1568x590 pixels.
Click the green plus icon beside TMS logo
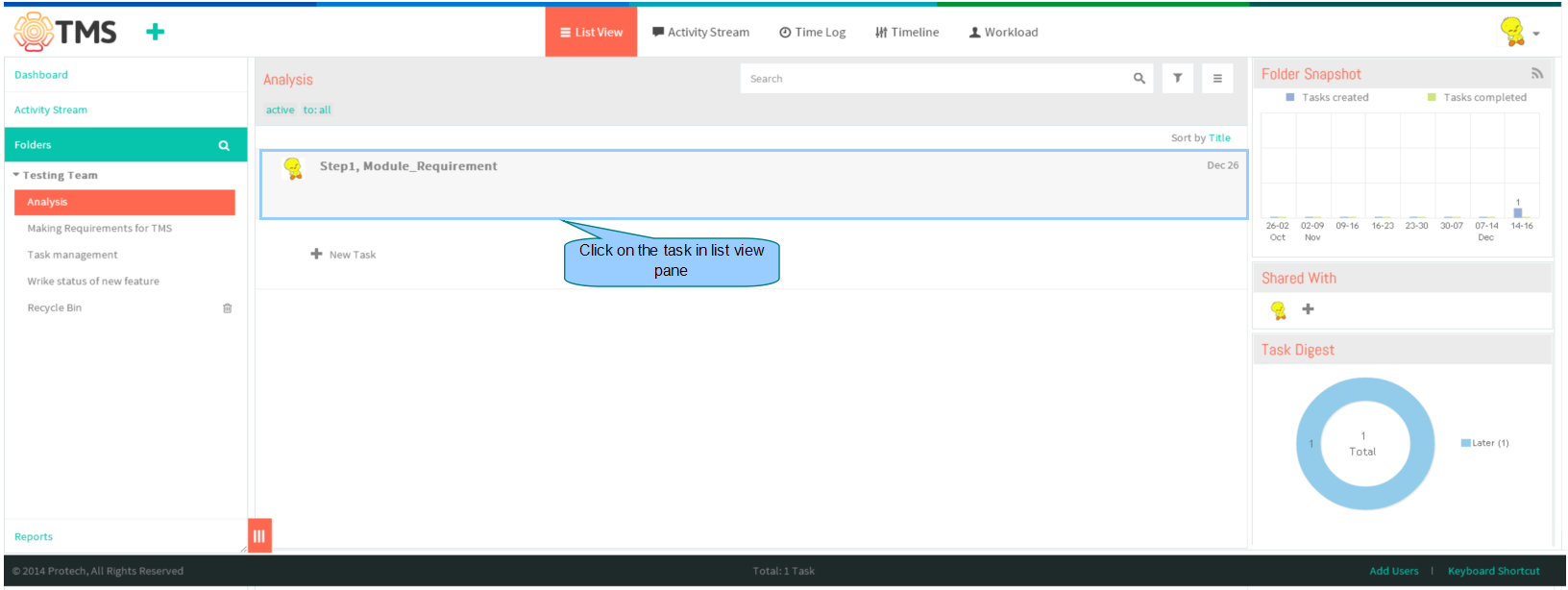[x=155, y=32]
